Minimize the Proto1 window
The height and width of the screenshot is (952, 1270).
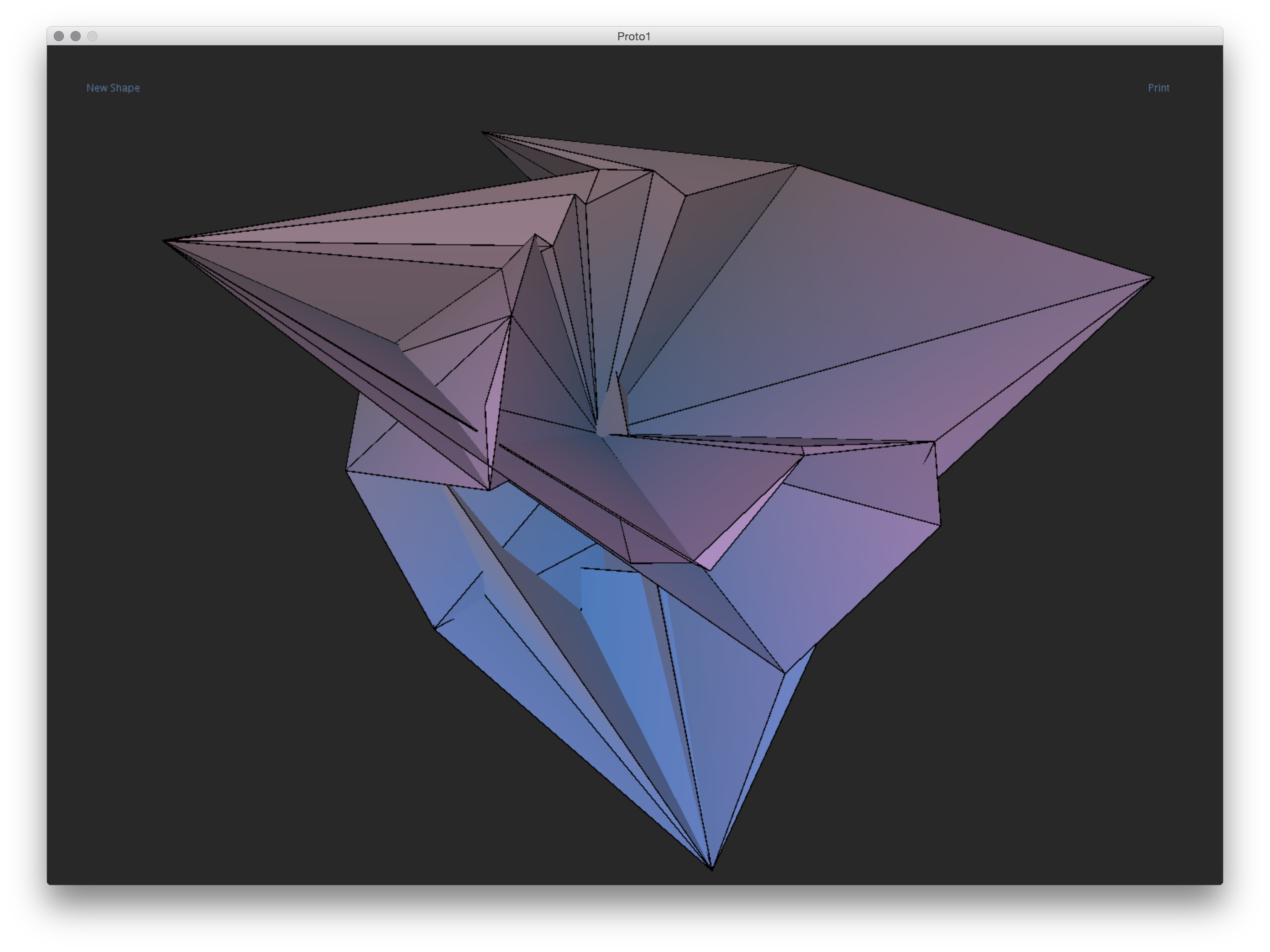tap(75, 36)
